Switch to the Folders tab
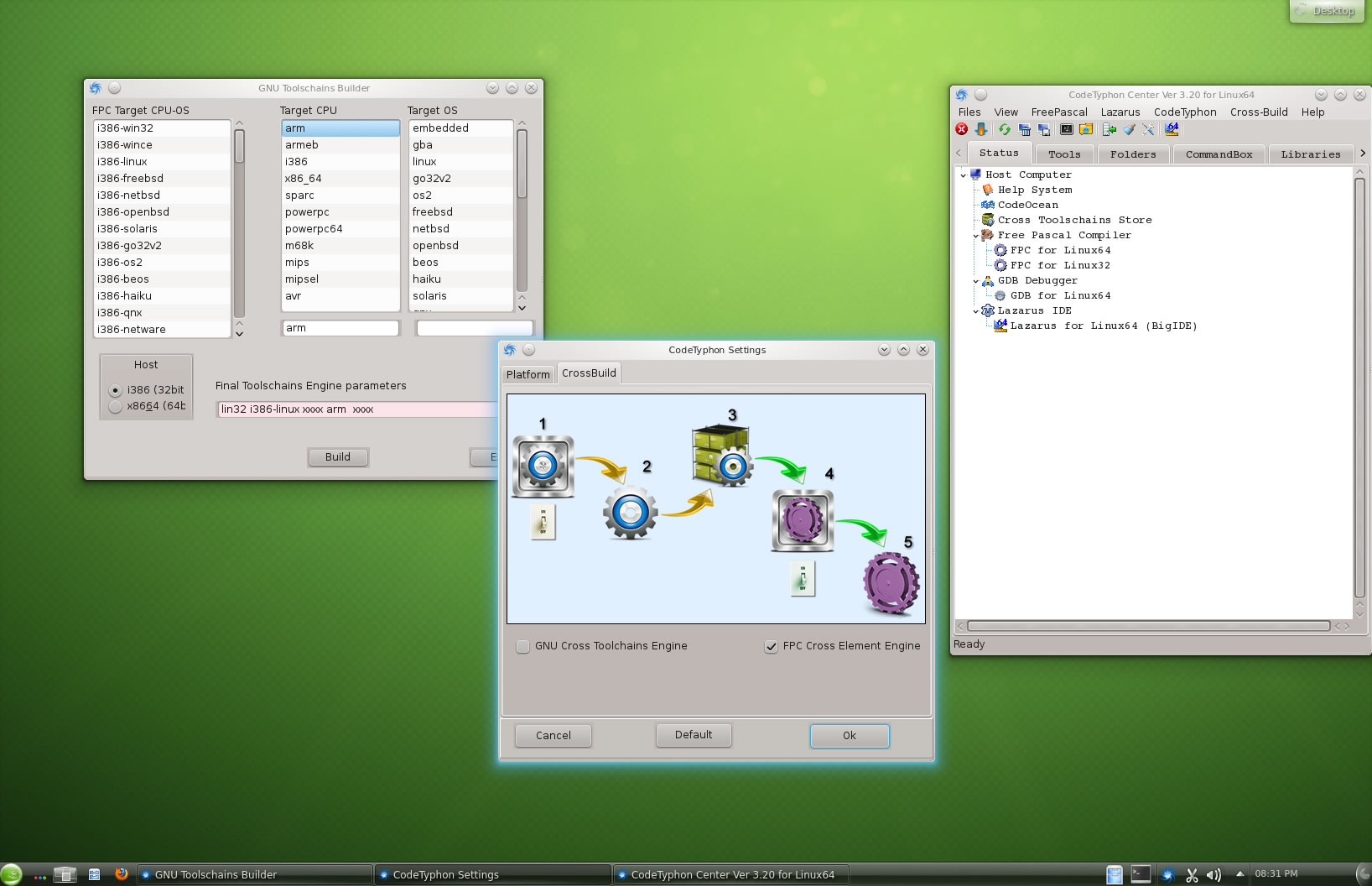Viewport: 1372px width, 886px height. [1133, 154]
